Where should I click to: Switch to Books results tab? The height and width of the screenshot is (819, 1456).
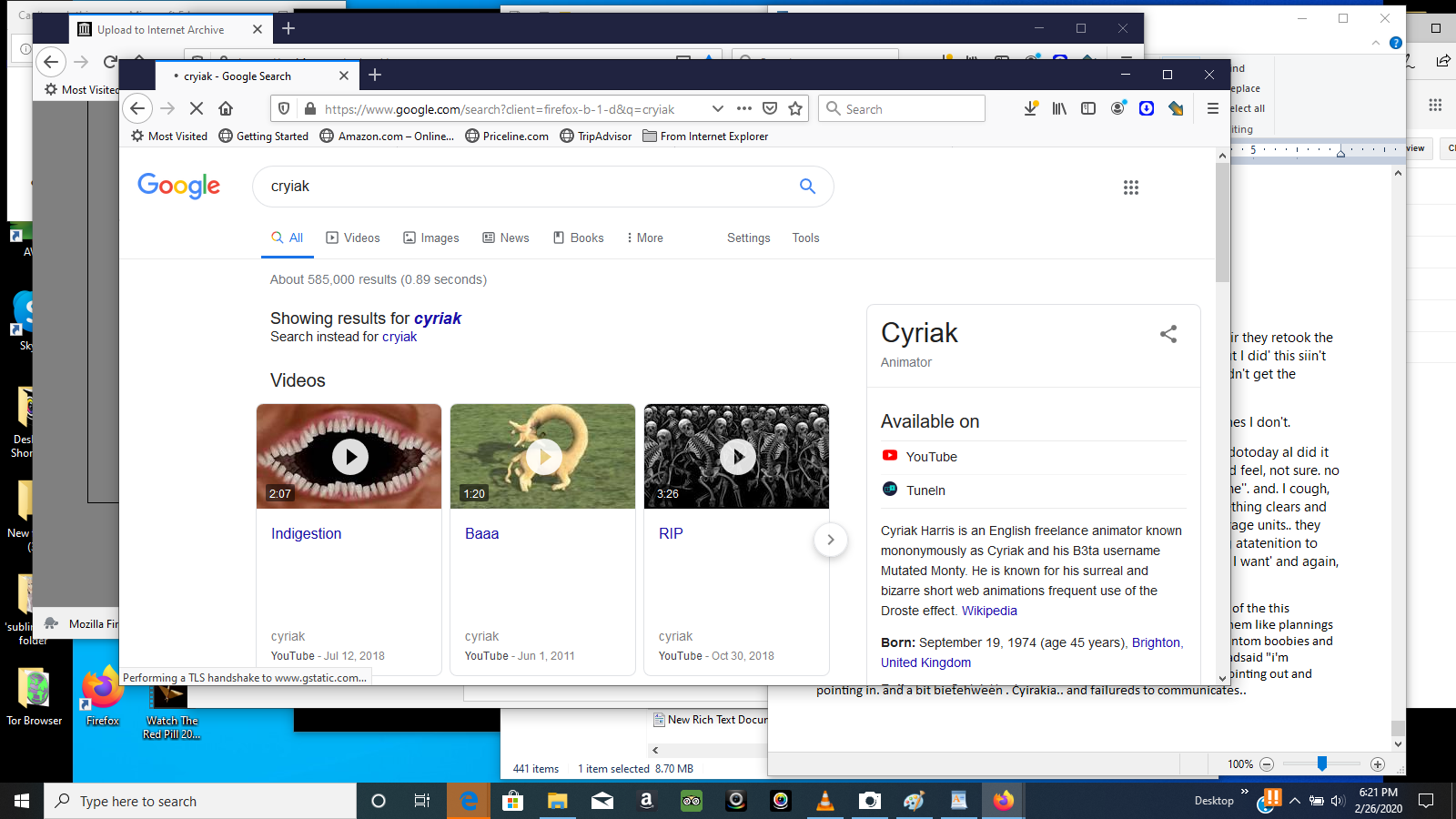579,238
